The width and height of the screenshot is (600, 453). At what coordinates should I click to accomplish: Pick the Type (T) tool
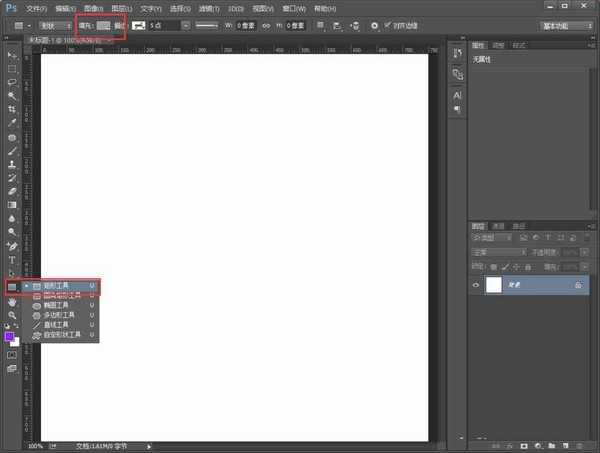pos(12,259)
